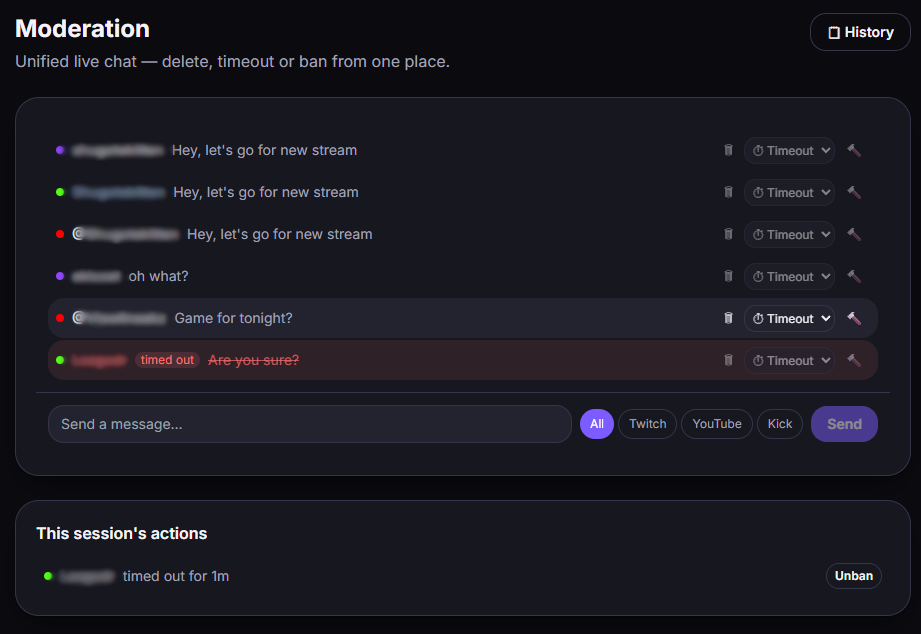Expand Timeout dropdown on first chat message

pyautogui.click(x=789, y=150)
